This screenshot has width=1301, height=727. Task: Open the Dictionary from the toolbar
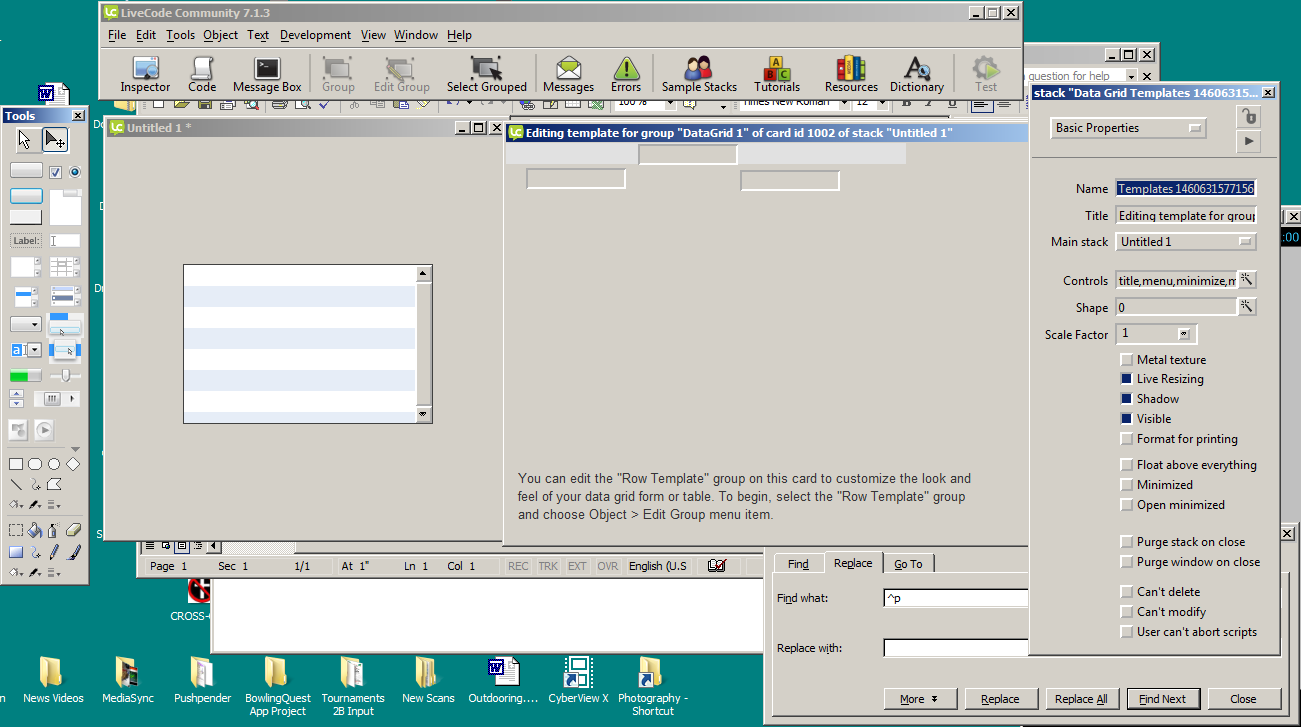tap(916, 74)
